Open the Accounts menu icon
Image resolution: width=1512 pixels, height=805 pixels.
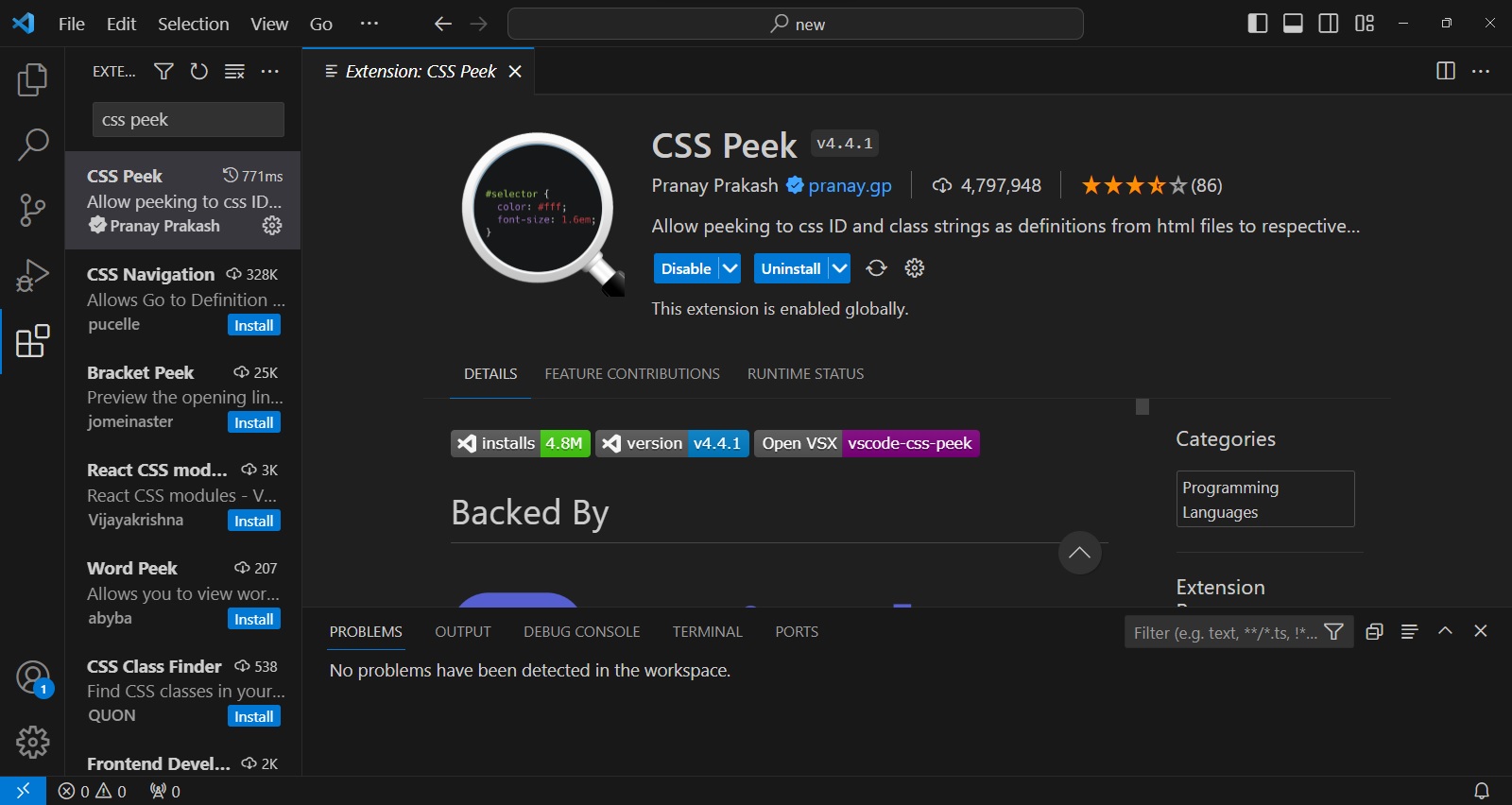(x=32, y=677)
